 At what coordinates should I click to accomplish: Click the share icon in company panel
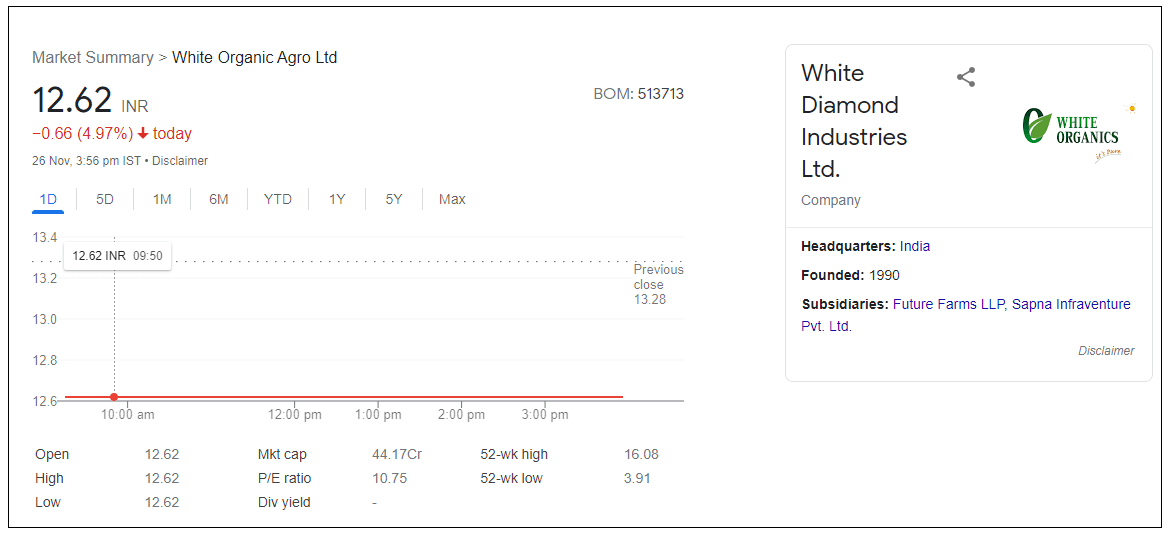point(965,77)
